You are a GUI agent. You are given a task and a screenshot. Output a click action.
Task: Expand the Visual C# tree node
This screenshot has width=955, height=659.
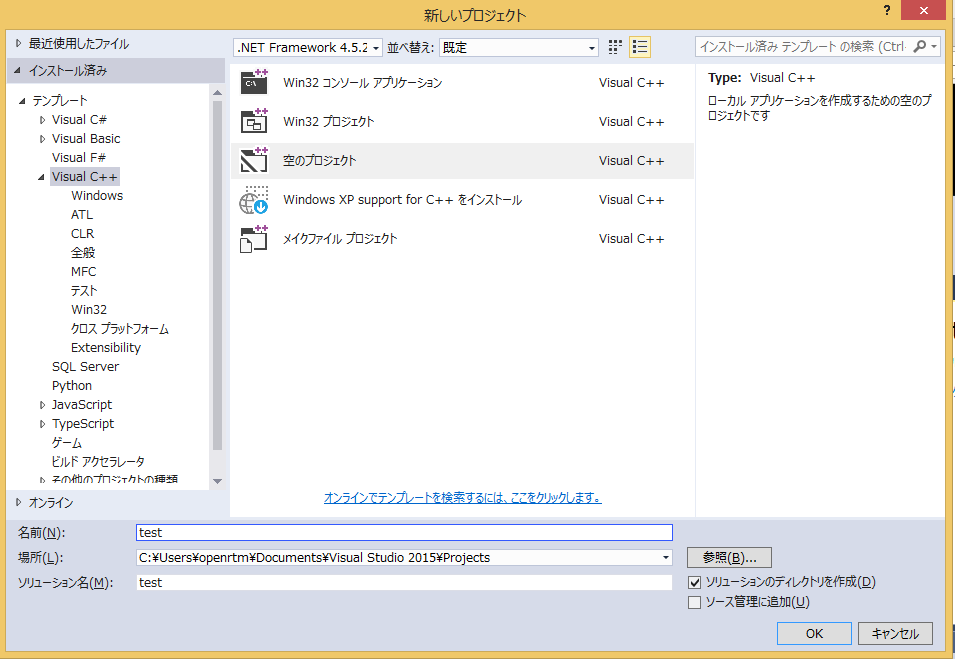(43, 120)
